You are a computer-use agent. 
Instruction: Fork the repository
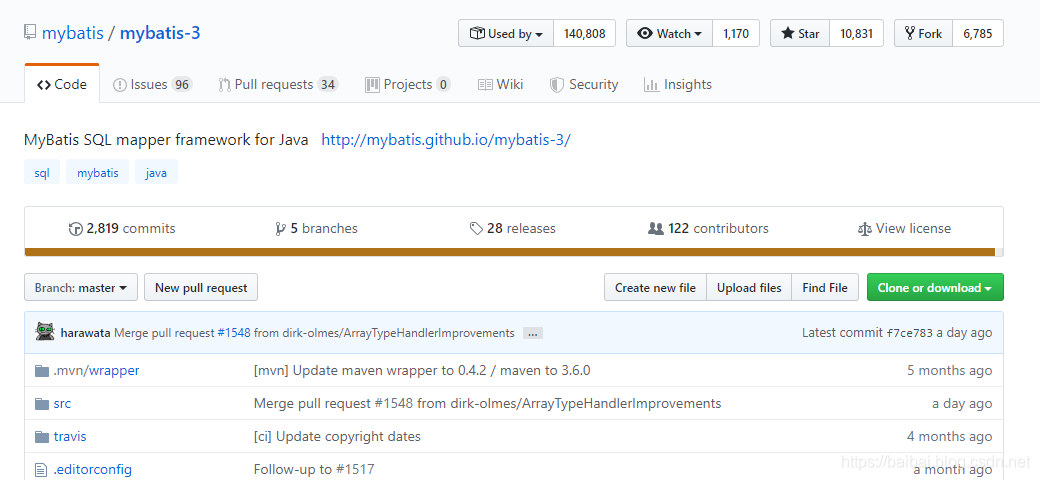(x=923, y=33)
